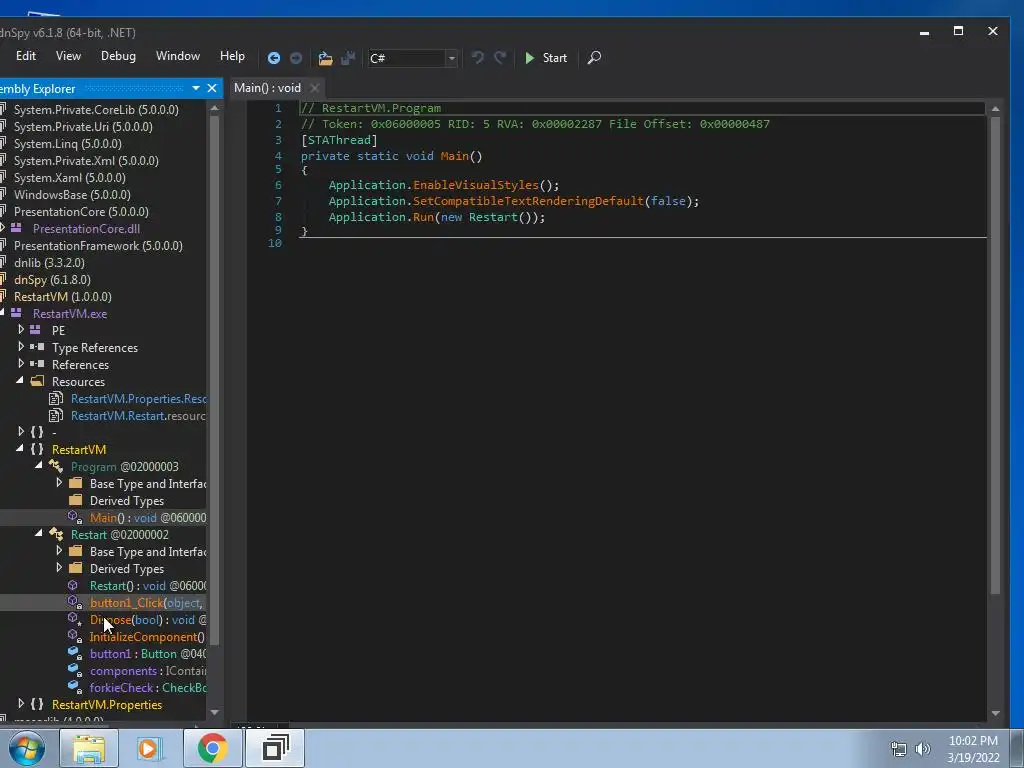Click Assembly Explorer vertical scrollbar thumb

coord(214,379)
